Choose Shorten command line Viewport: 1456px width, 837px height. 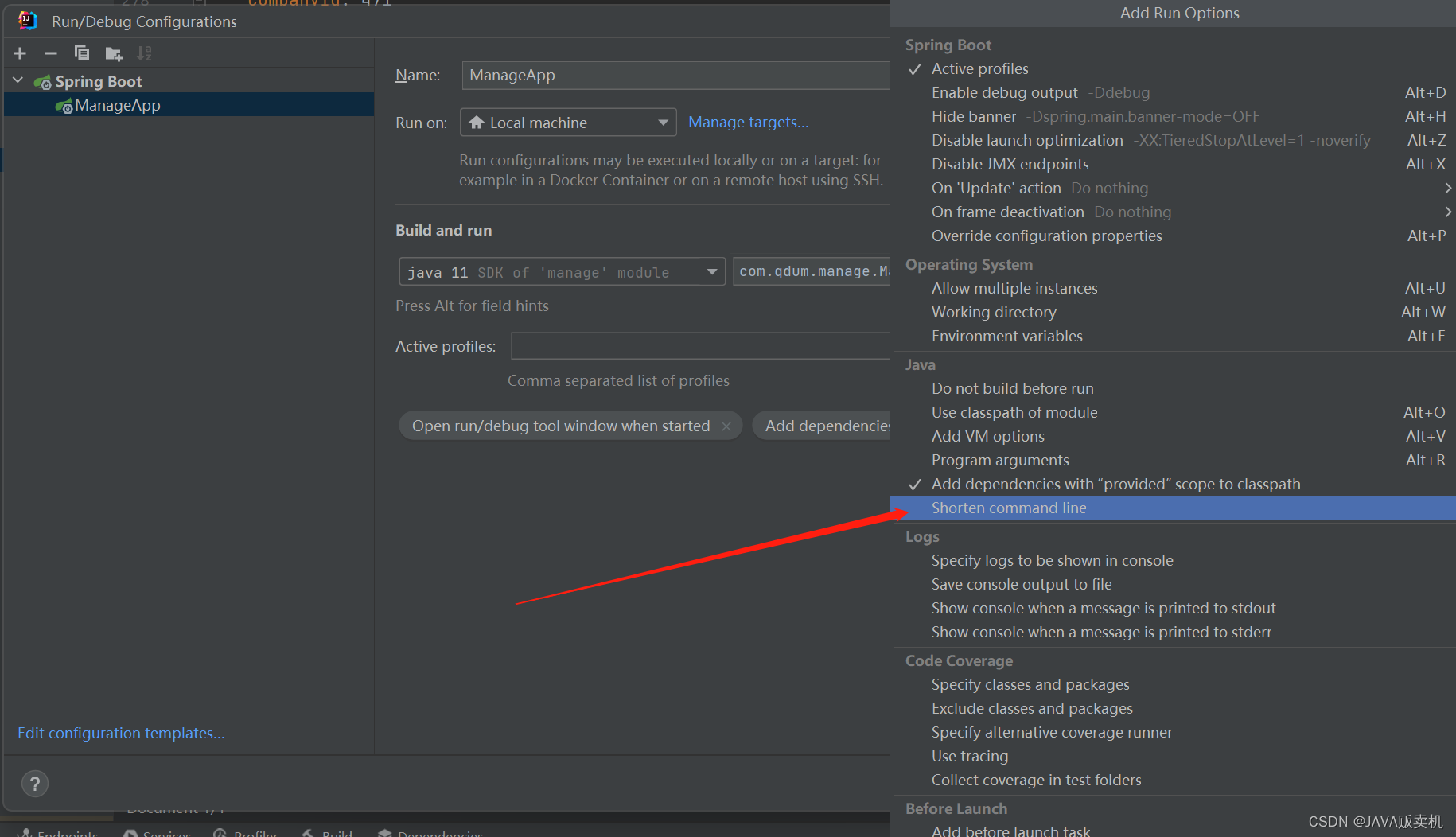[x=1173, y=508]
